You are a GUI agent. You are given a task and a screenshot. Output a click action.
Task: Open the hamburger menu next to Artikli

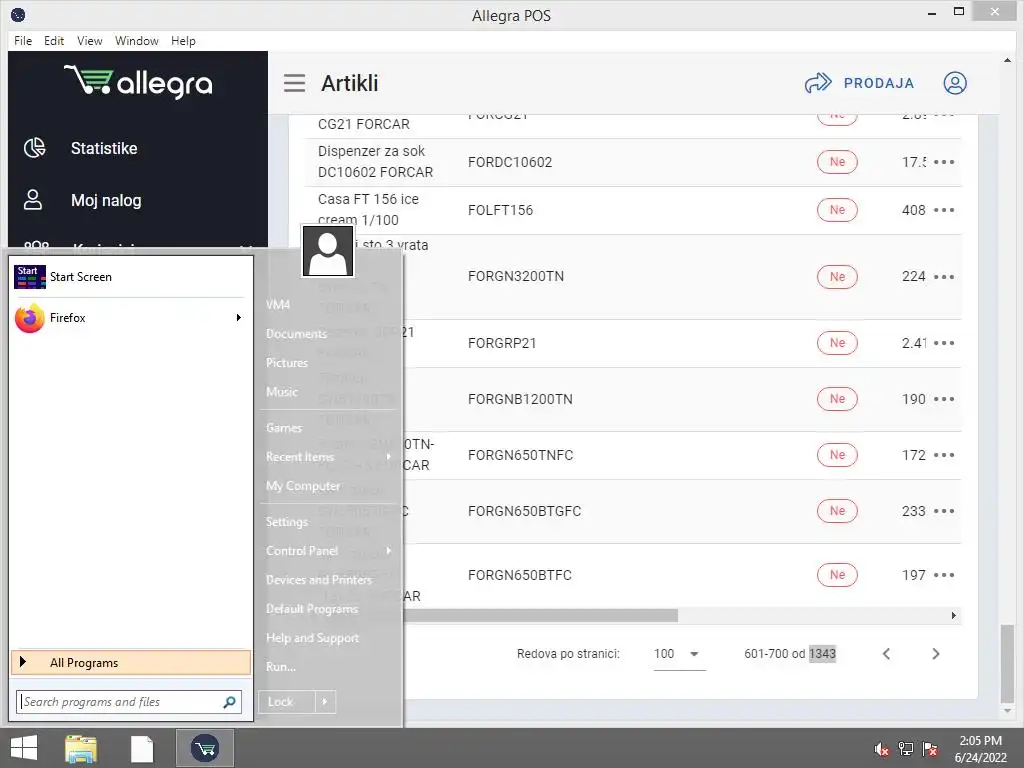(294, 83)
